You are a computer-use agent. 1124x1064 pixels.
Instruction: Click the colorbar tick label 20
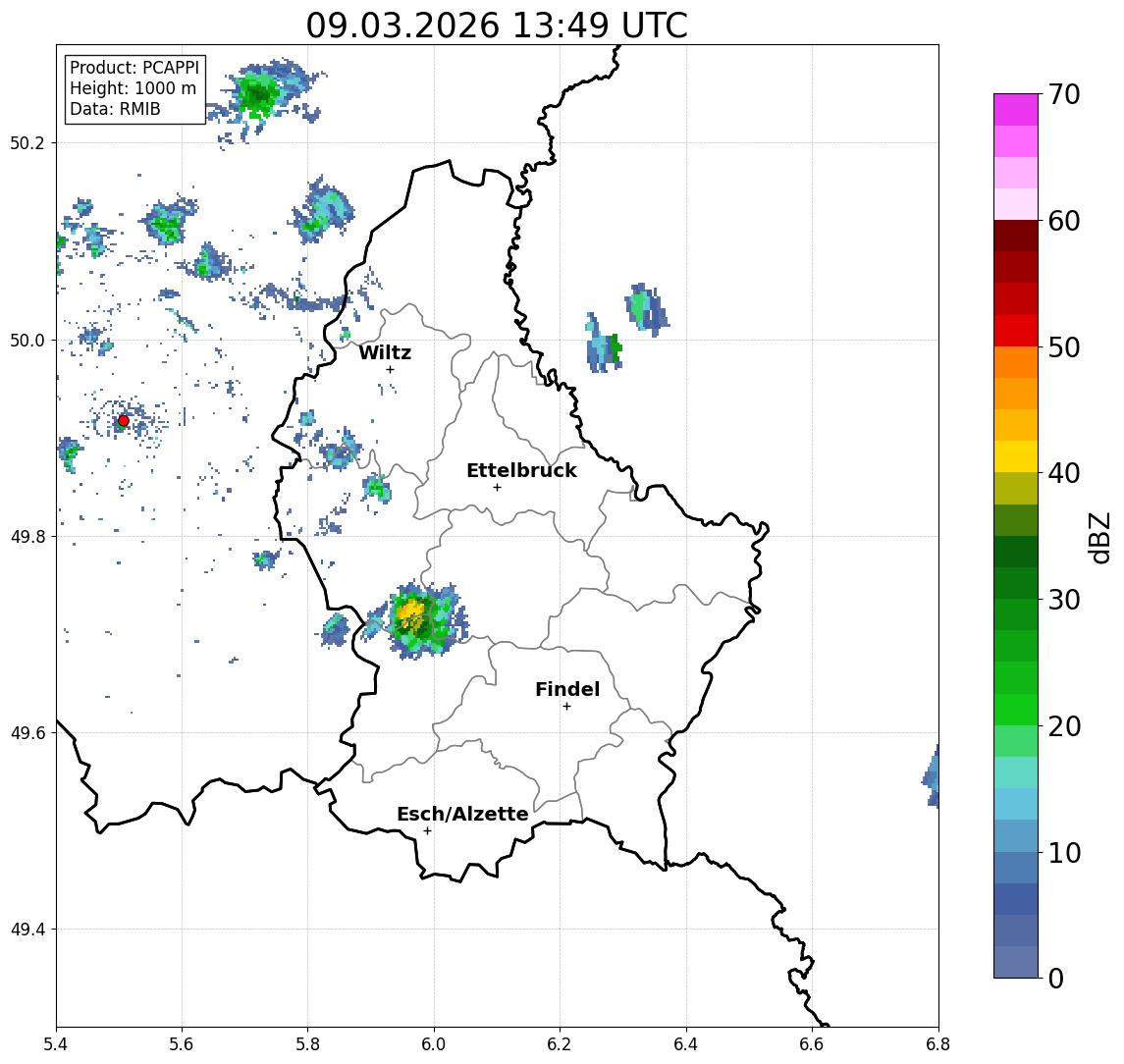tap(1064, 726)
